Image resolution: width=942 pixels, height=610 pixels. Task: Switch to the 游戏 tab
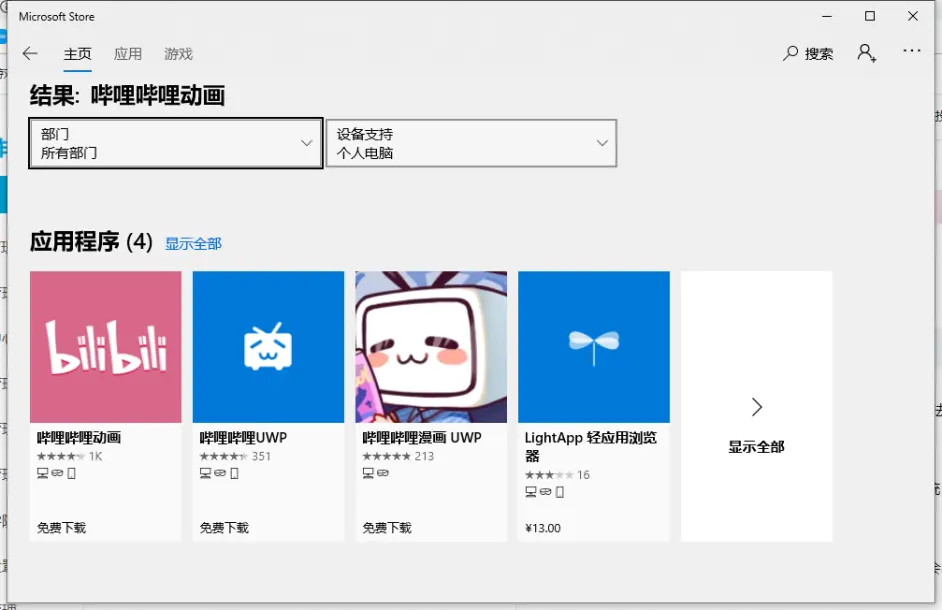coord(178,54)
